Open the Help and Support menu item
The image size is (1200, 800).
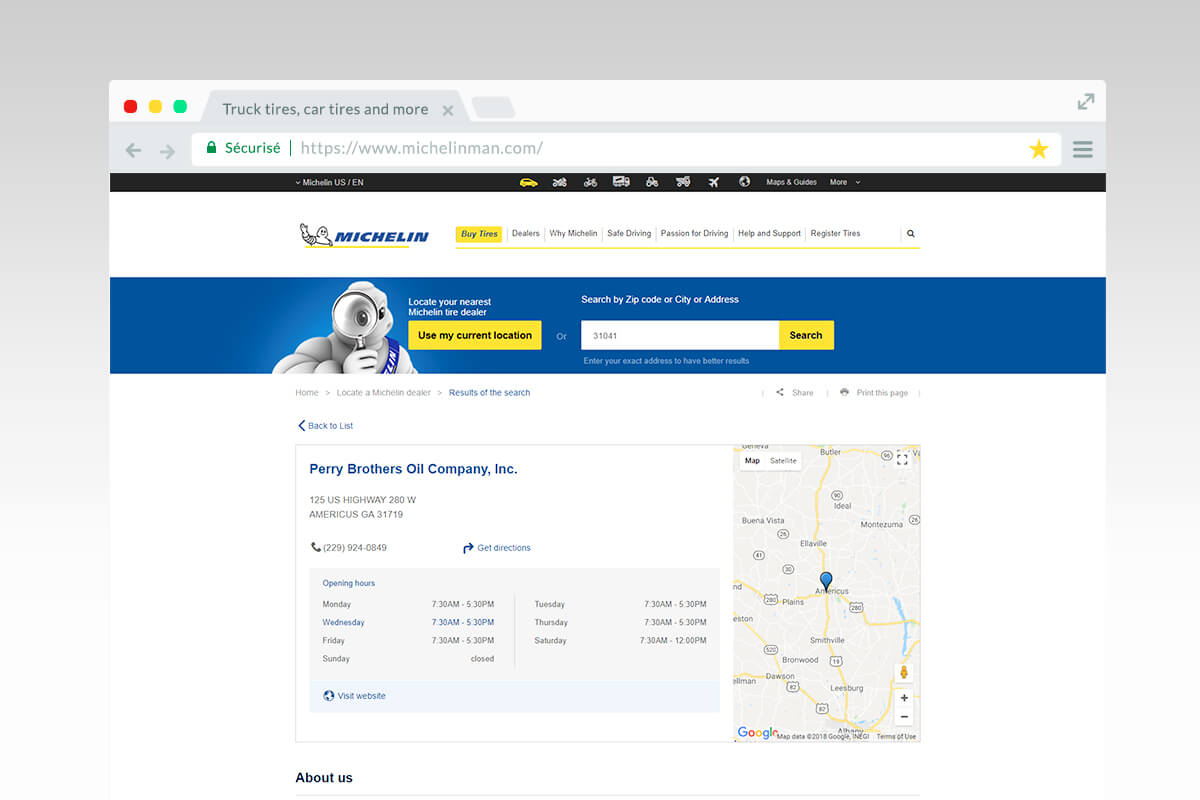coord(769,233)
